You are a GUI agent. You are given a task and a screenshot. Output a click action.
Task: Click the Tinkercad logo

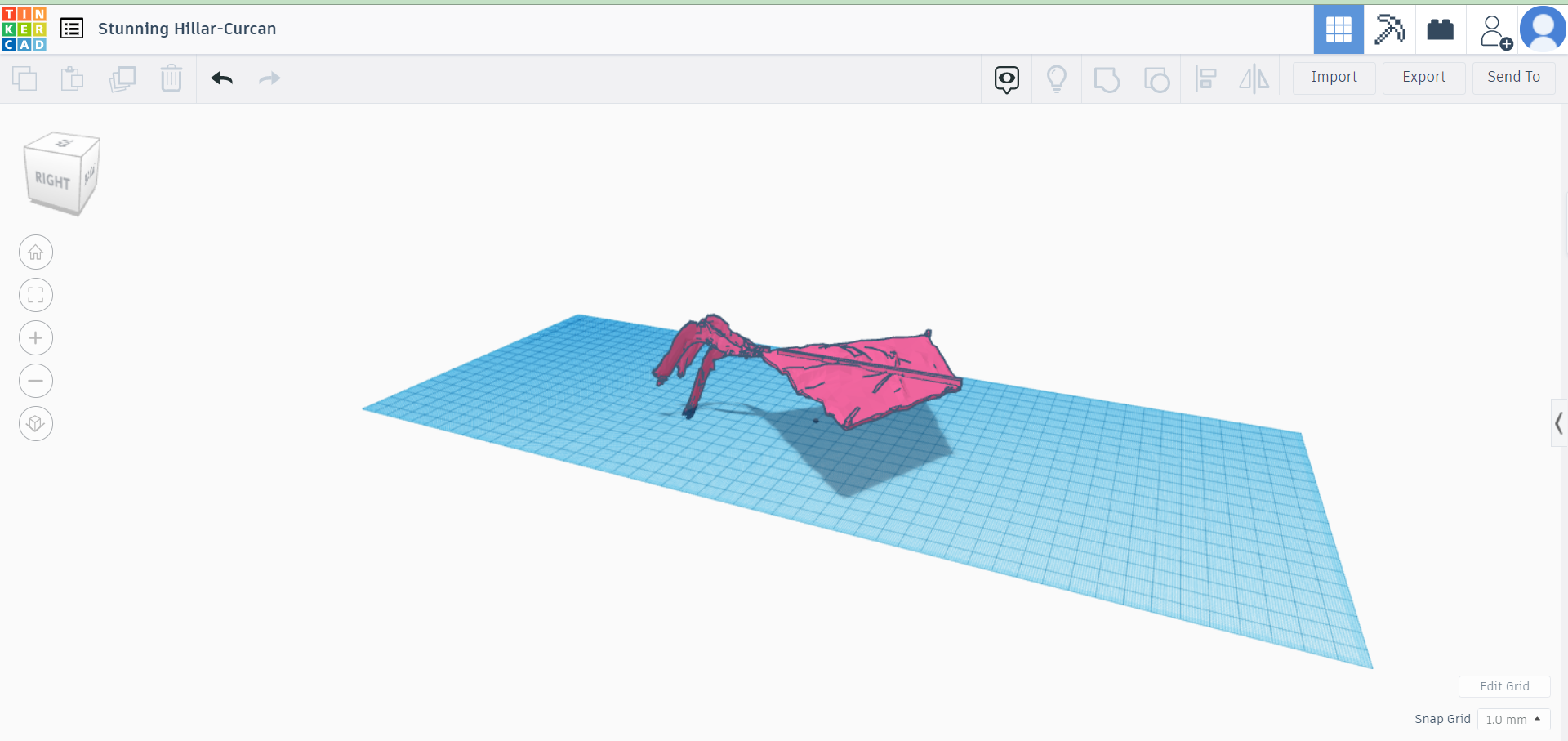tap(24, 29)
